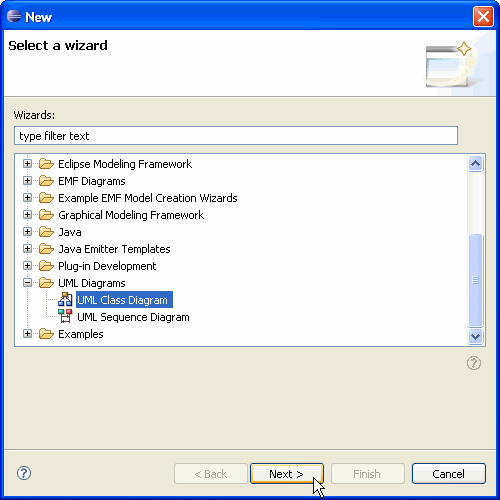Click the help question mark icon bottom left
500x500 pixels.
[24, 473]
